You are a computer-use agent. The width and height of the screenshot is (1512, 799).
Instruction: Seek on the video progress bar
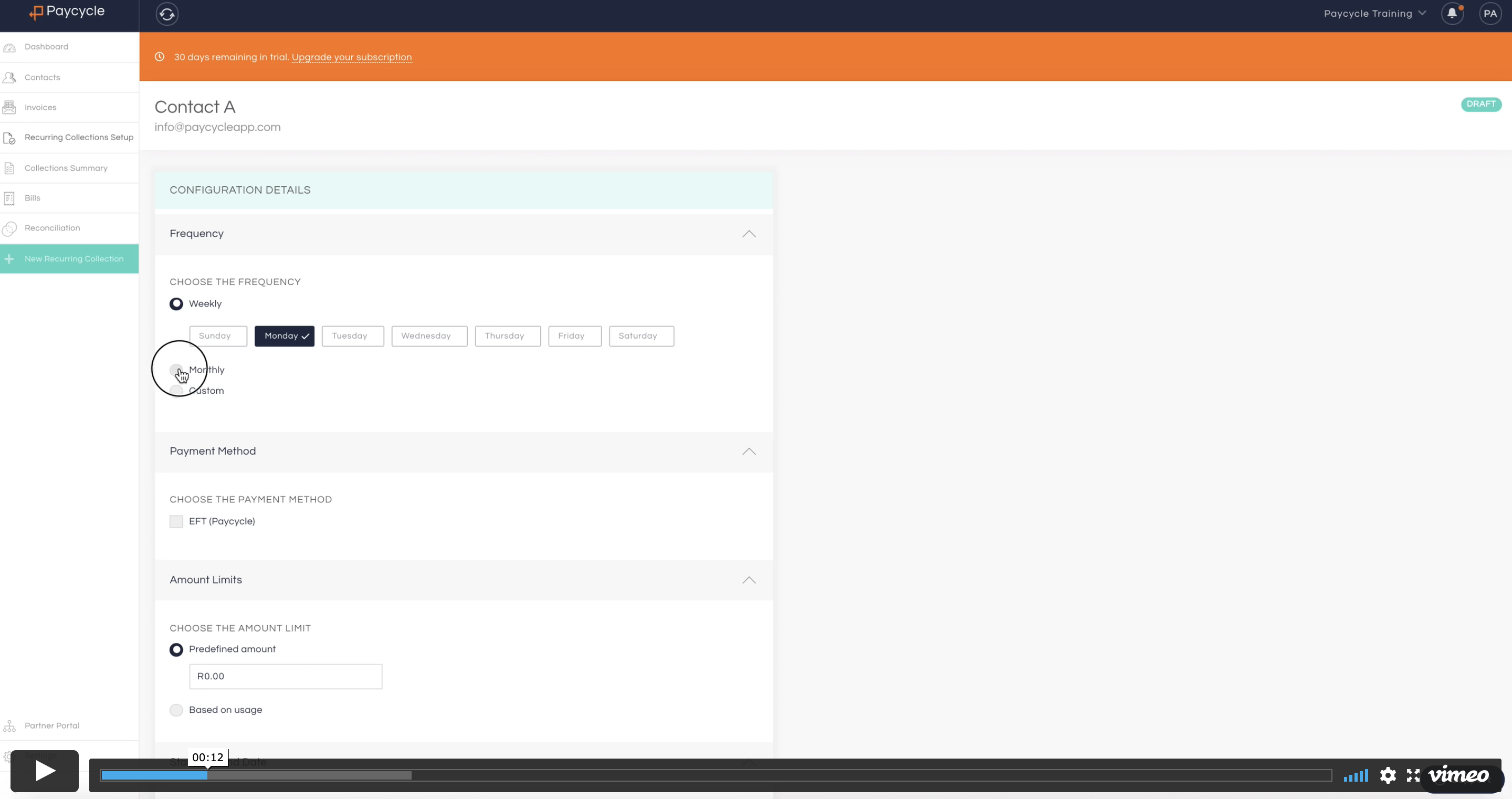715,775
